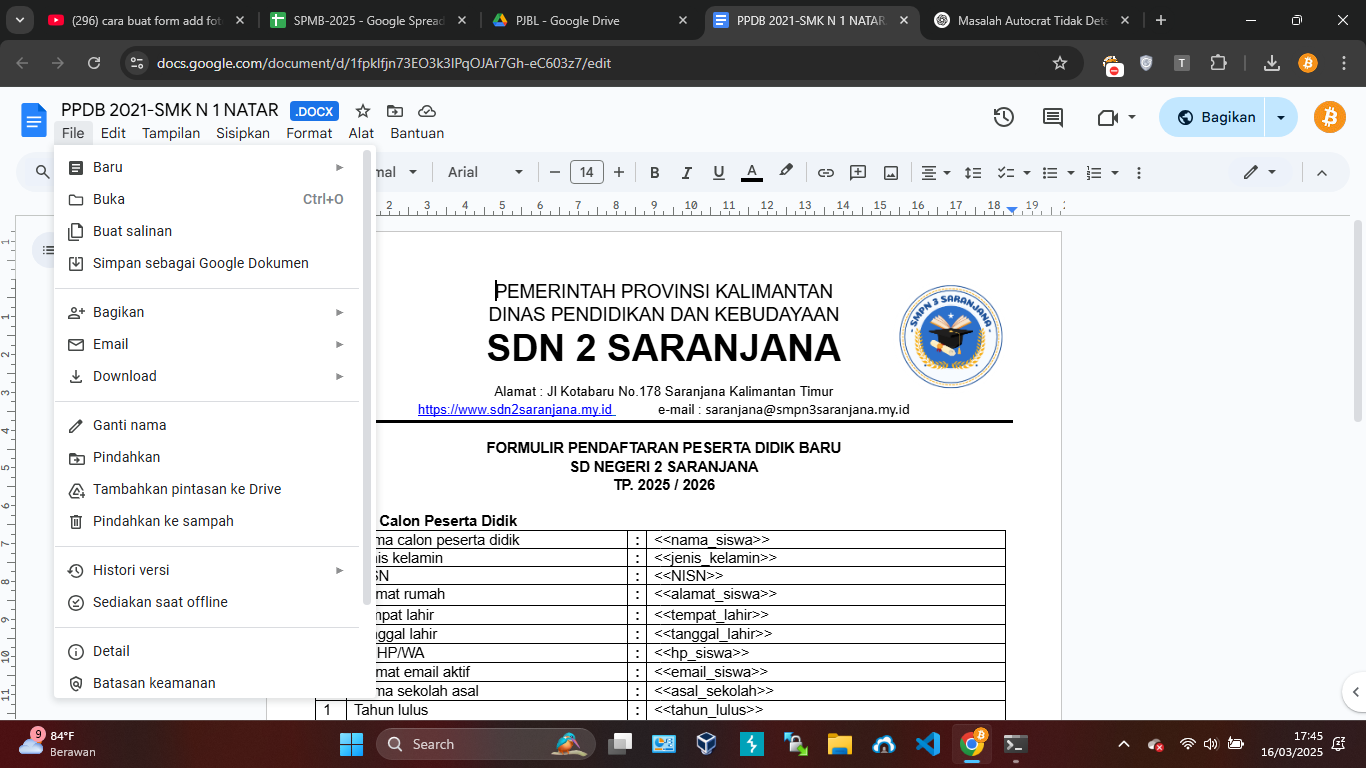Select the Pindahkan menu entry

tap(207, 457)
